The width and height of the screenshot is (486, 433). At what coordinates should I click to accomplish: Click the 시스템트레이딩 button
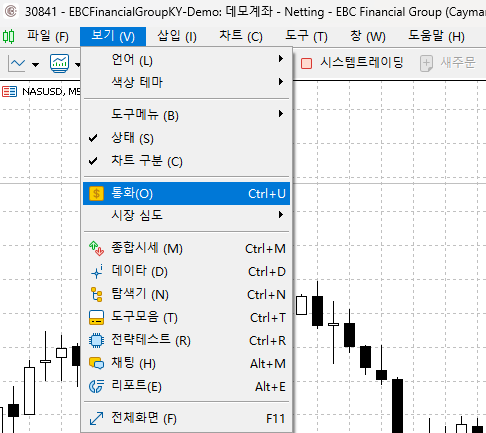pyautogui.click(x=352, y=63)
